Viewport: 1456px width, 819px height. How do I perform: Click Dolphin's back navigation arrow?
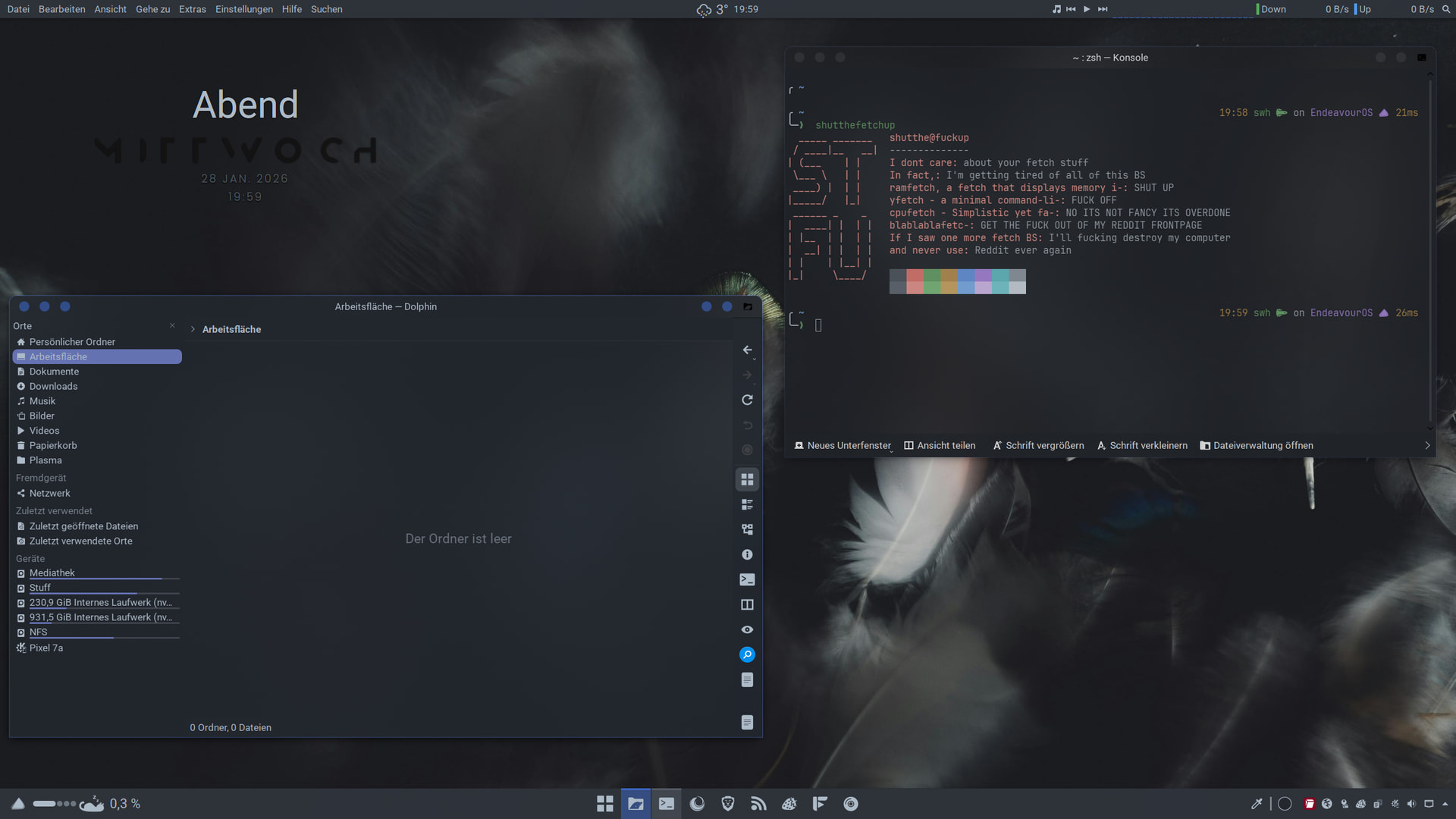[747, 350]
